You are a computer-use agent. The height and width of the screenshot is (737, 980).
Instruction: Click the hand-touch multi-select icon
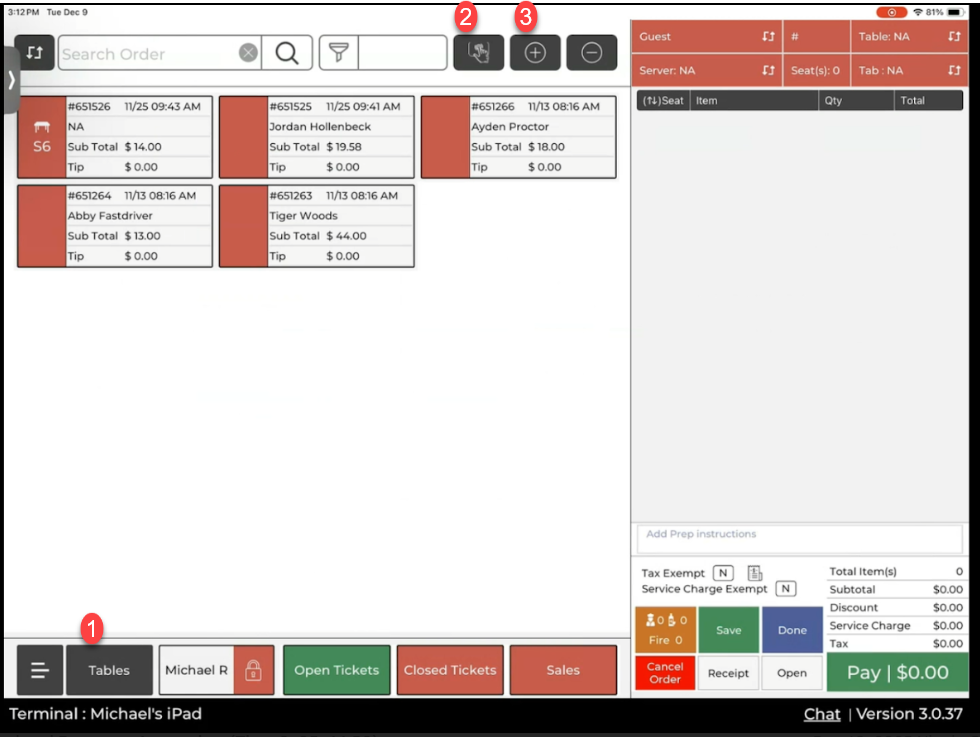point(478,53)
